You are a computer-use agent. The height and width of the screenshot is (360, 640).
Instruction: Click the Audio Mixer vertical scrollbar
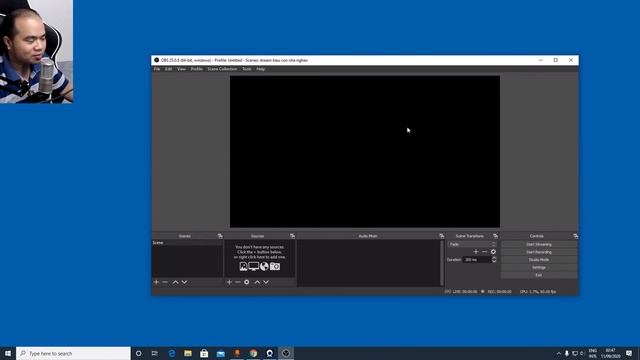click(x=442, y=263)
